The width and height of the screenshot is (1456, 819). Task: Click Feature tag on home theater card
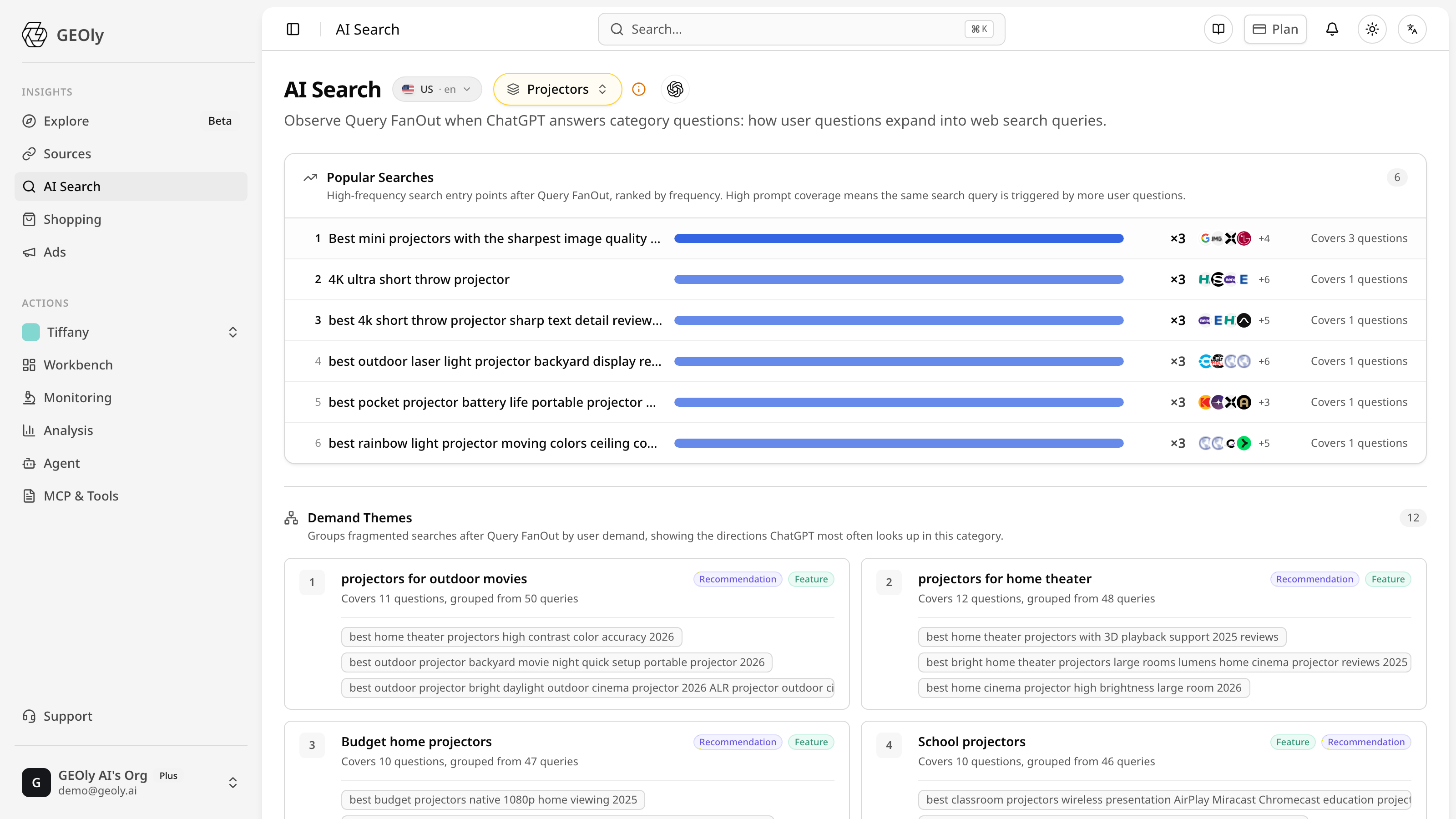1388,579
